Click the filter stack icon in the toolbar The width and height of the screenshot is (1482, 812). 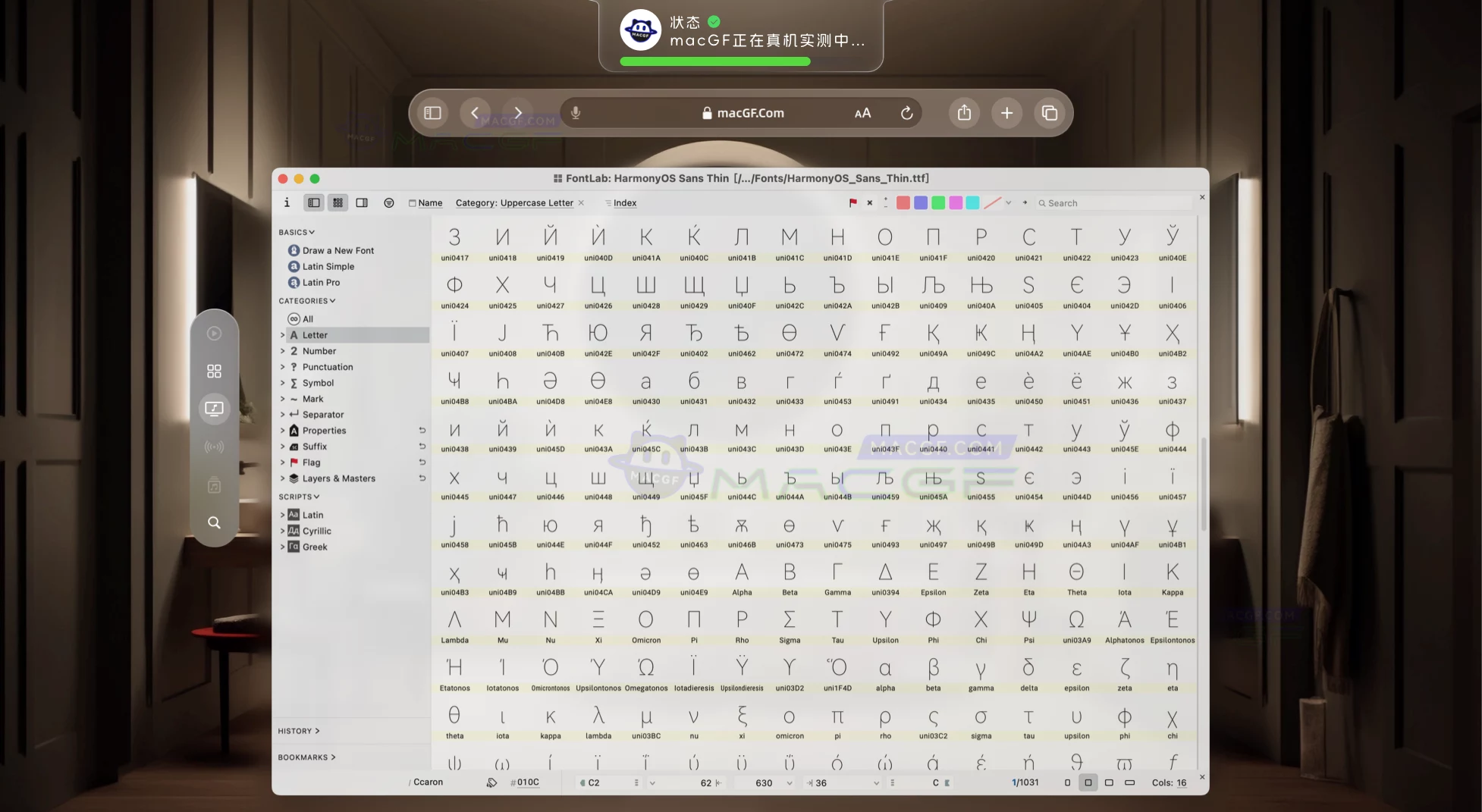click(389, 202)
